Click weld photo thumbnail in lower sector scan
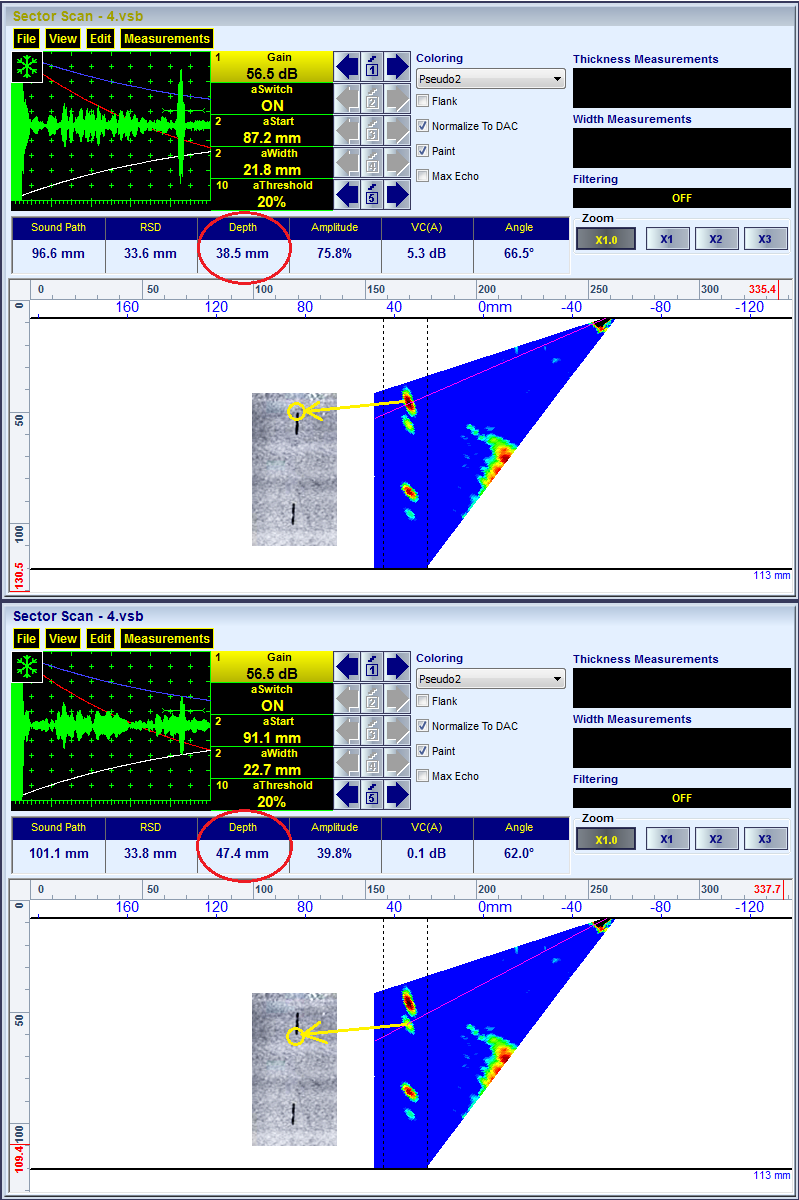 click(x=294, y=1069)
